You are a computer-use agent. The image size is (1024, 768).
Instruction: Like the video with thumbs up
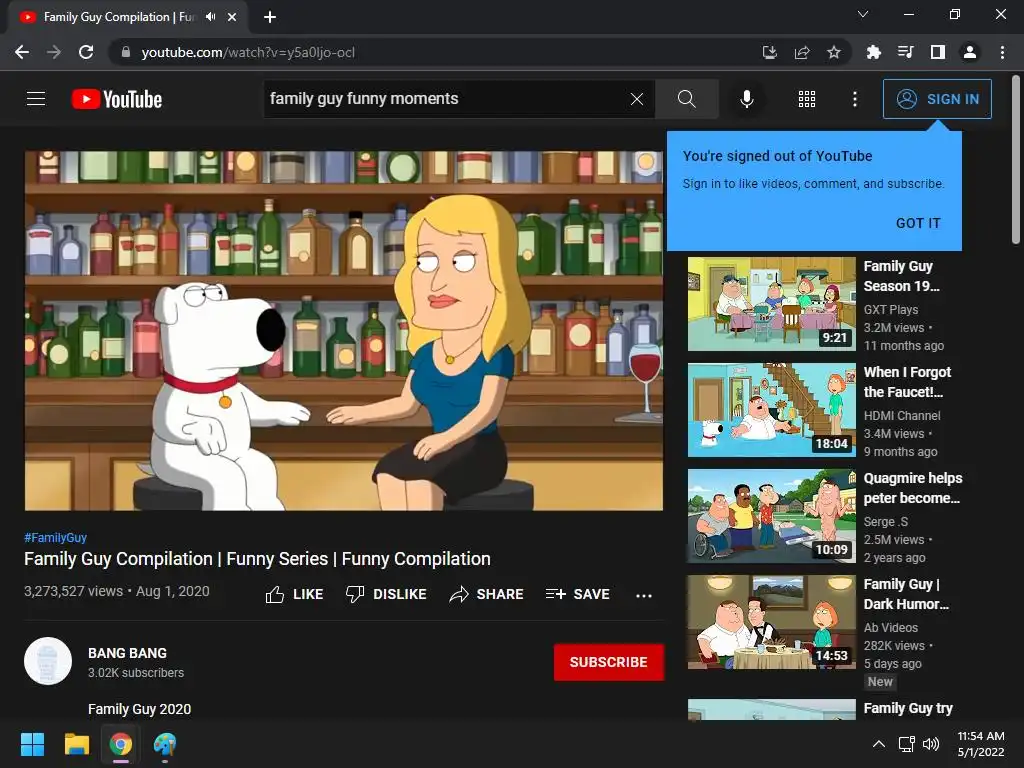(x=294, y=594)
